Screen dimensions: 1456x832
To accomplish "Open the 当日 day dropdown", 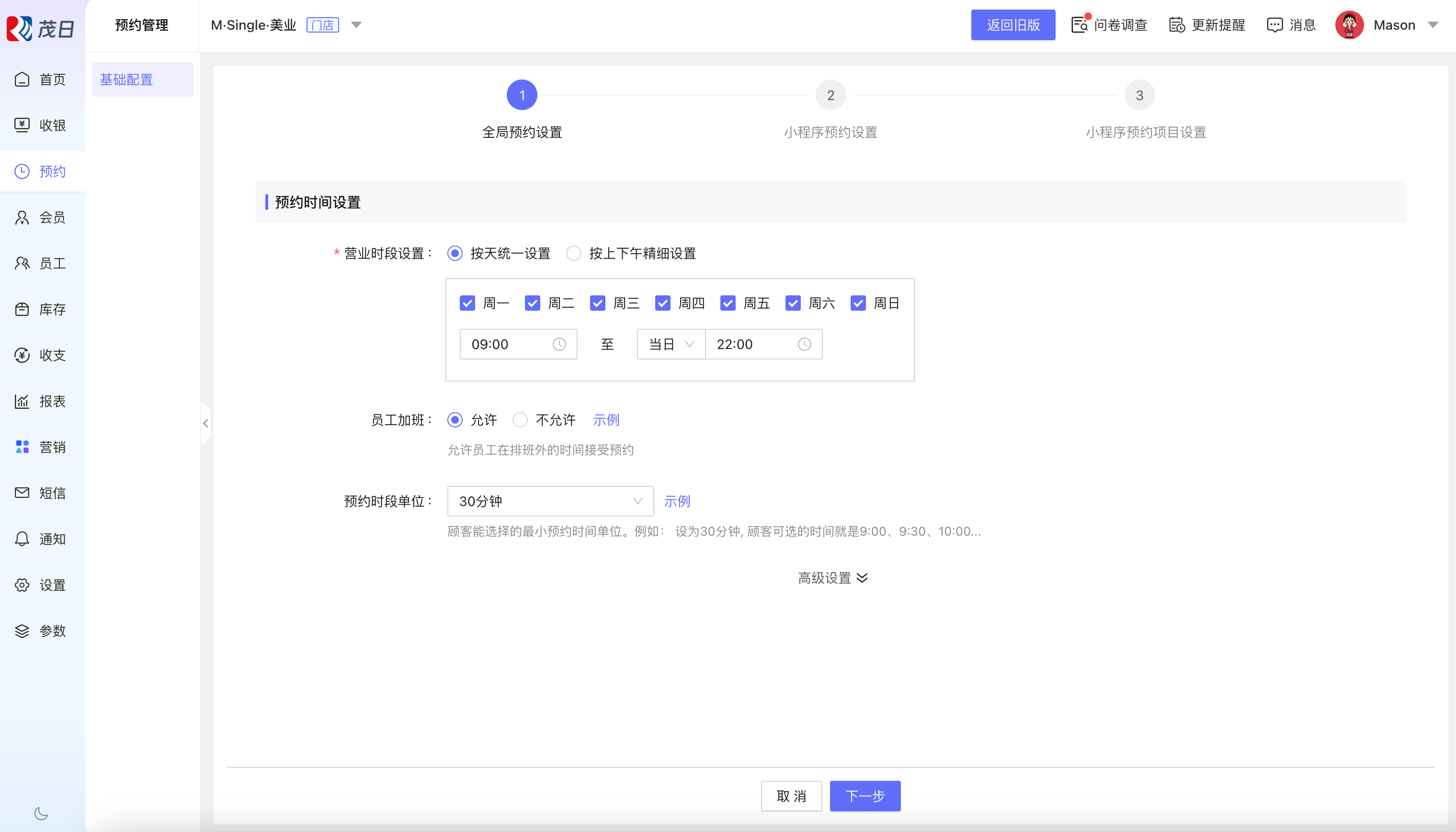I will [671, 344].
